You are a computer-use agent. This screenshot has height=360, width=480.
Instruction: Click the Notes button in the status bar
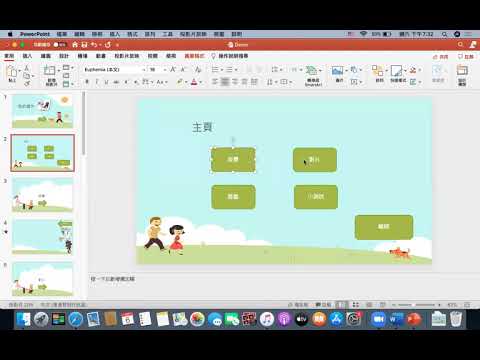(x=298, y=305)
